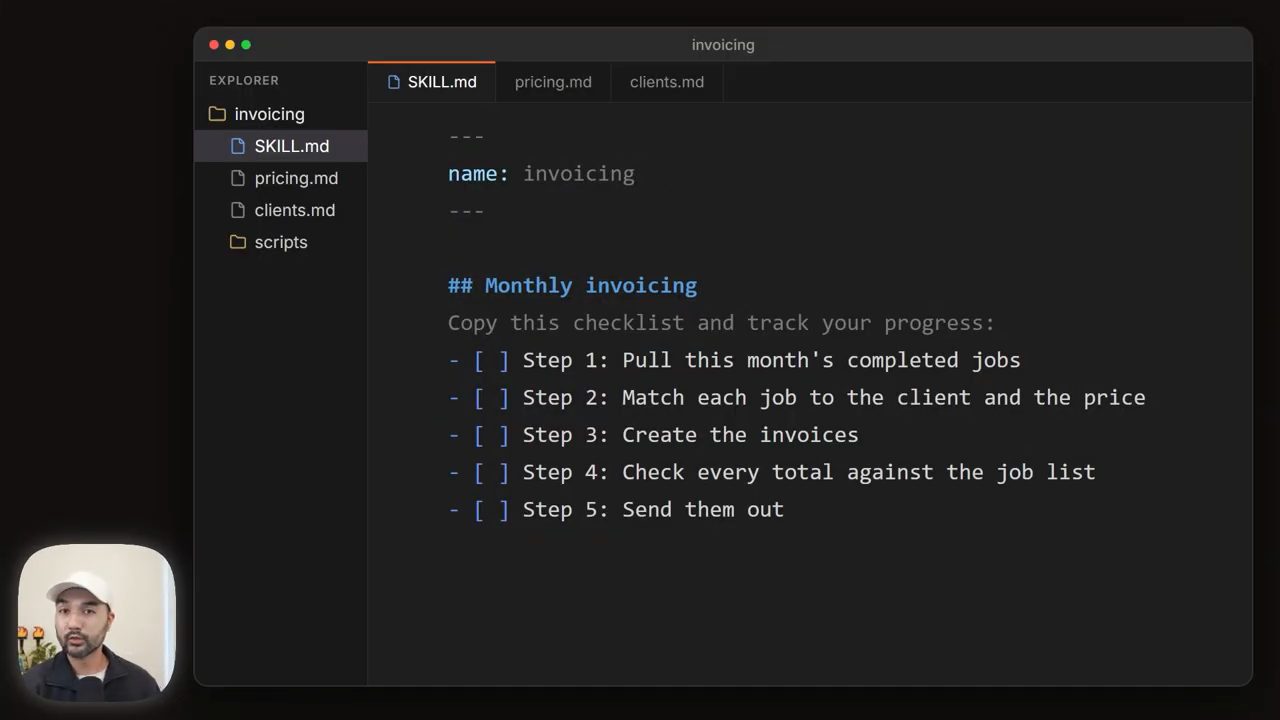This screenshot has width=1280, height=720.
Task: Click the text 'Match each job to the client'
Action: point(796,398)
